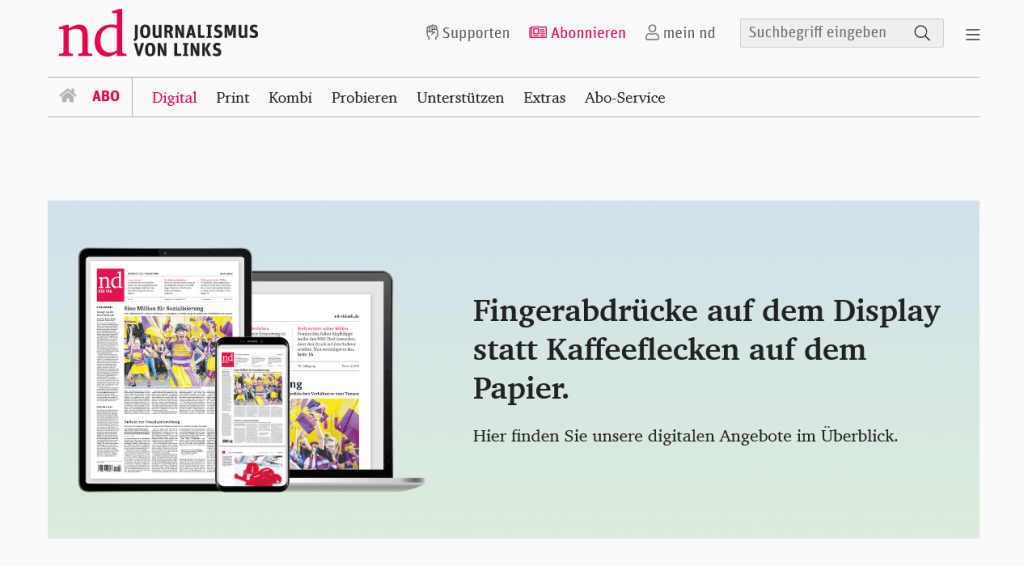1024x566 pixels.
Task: Open the hamburger menu icon
Action: pos(972,34)
